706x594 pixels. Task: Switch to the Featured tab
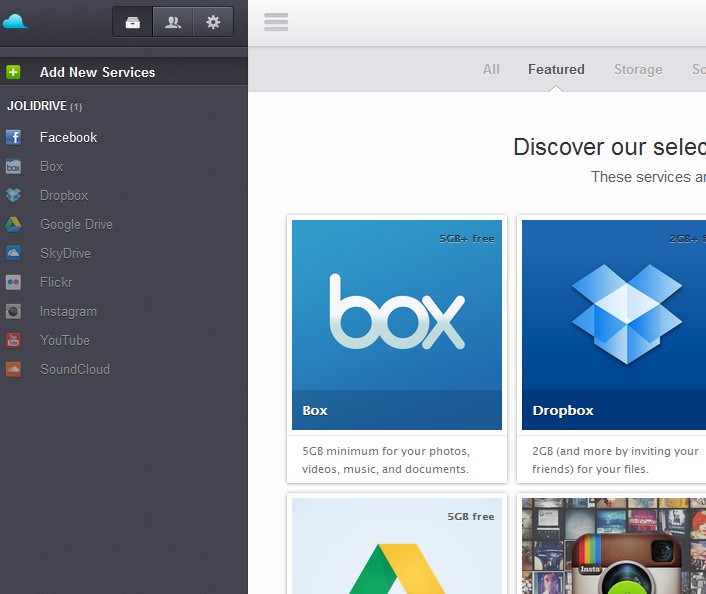coord(556,69)
